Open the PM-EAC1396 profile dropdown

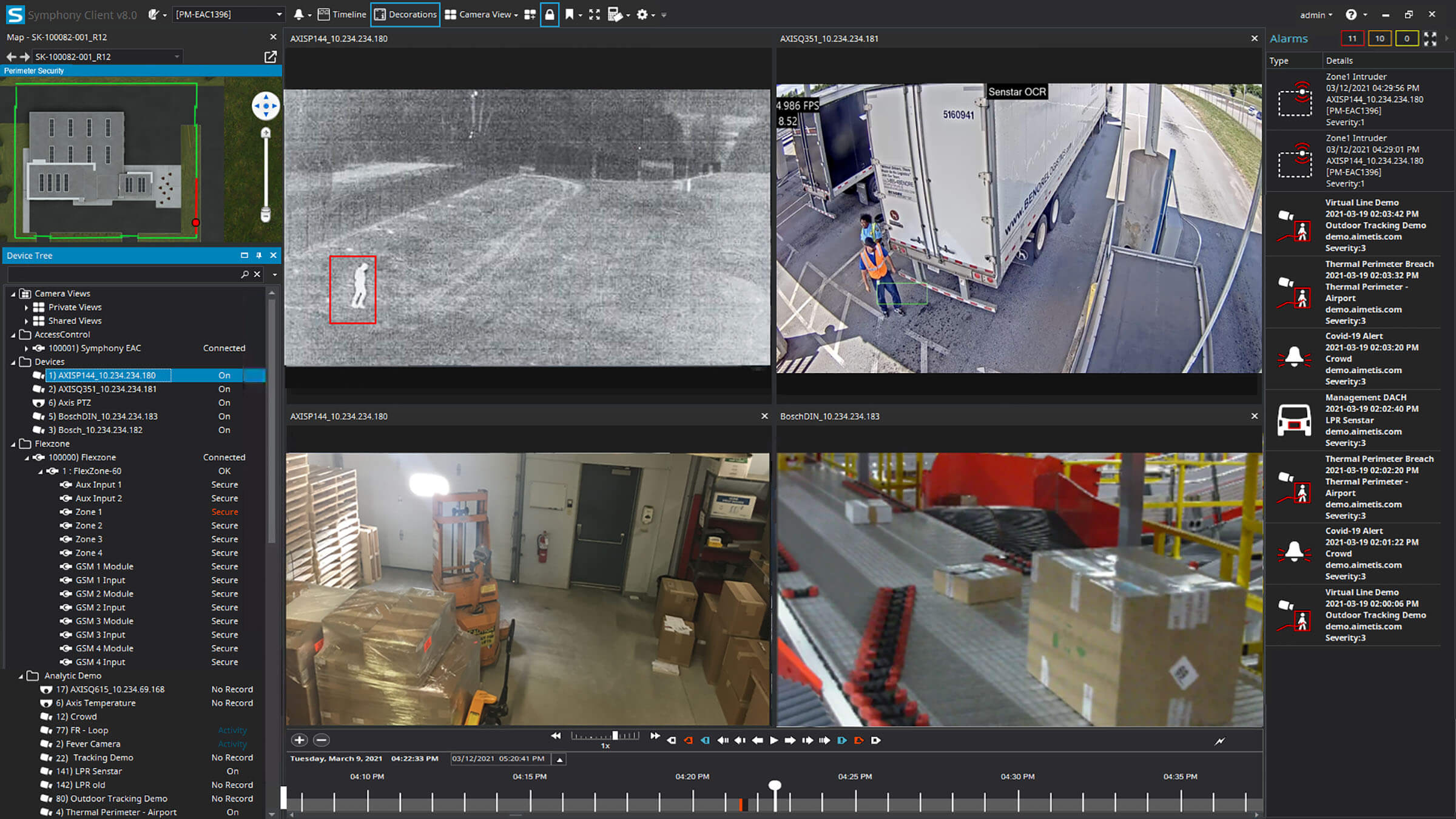tap(227, 15)
